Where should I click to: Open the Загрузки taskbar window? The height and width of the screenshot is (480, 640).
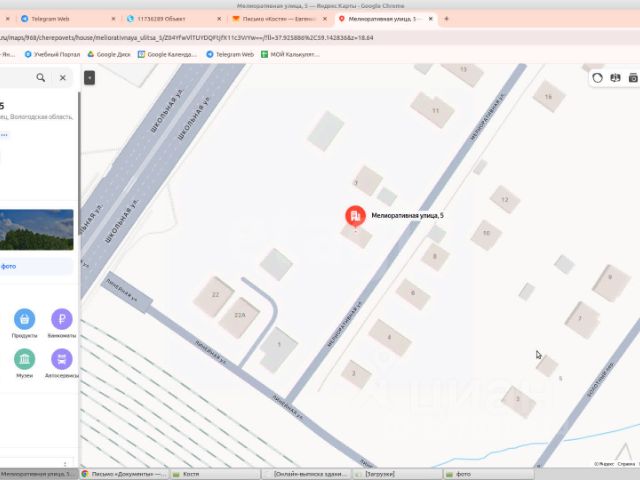click(398, 474)
